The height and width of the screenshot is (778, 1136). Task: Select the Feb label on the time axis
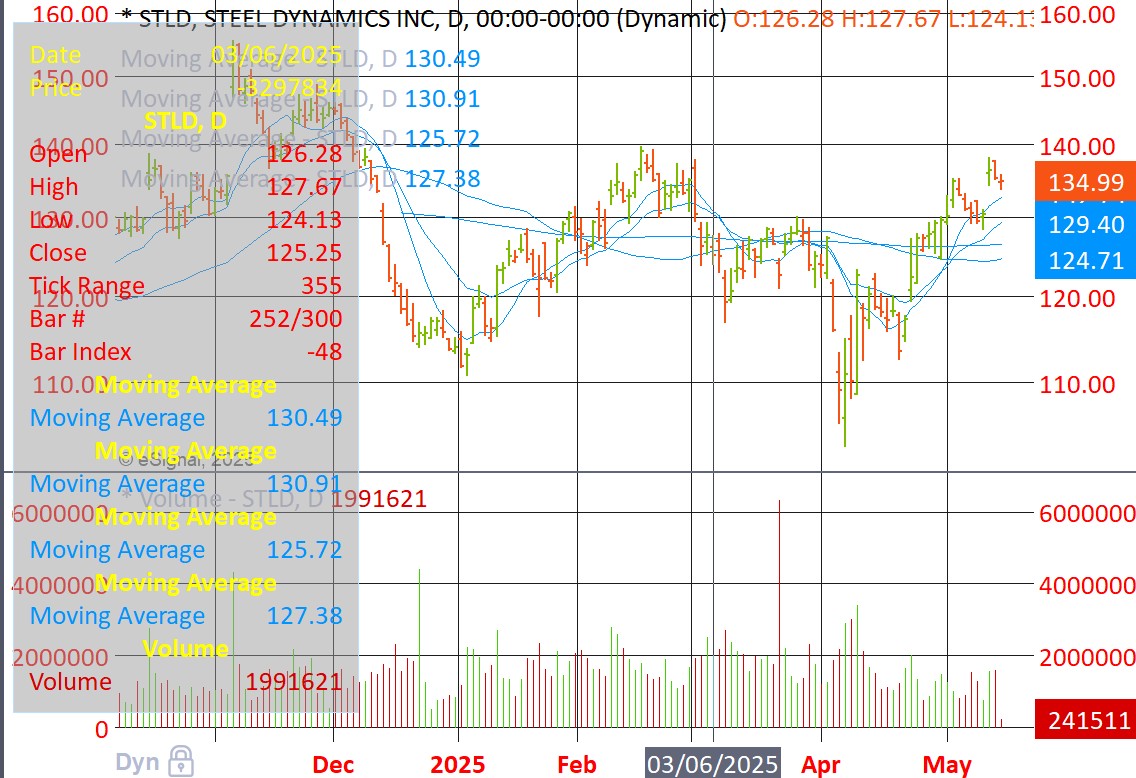[x=577, y=764]
